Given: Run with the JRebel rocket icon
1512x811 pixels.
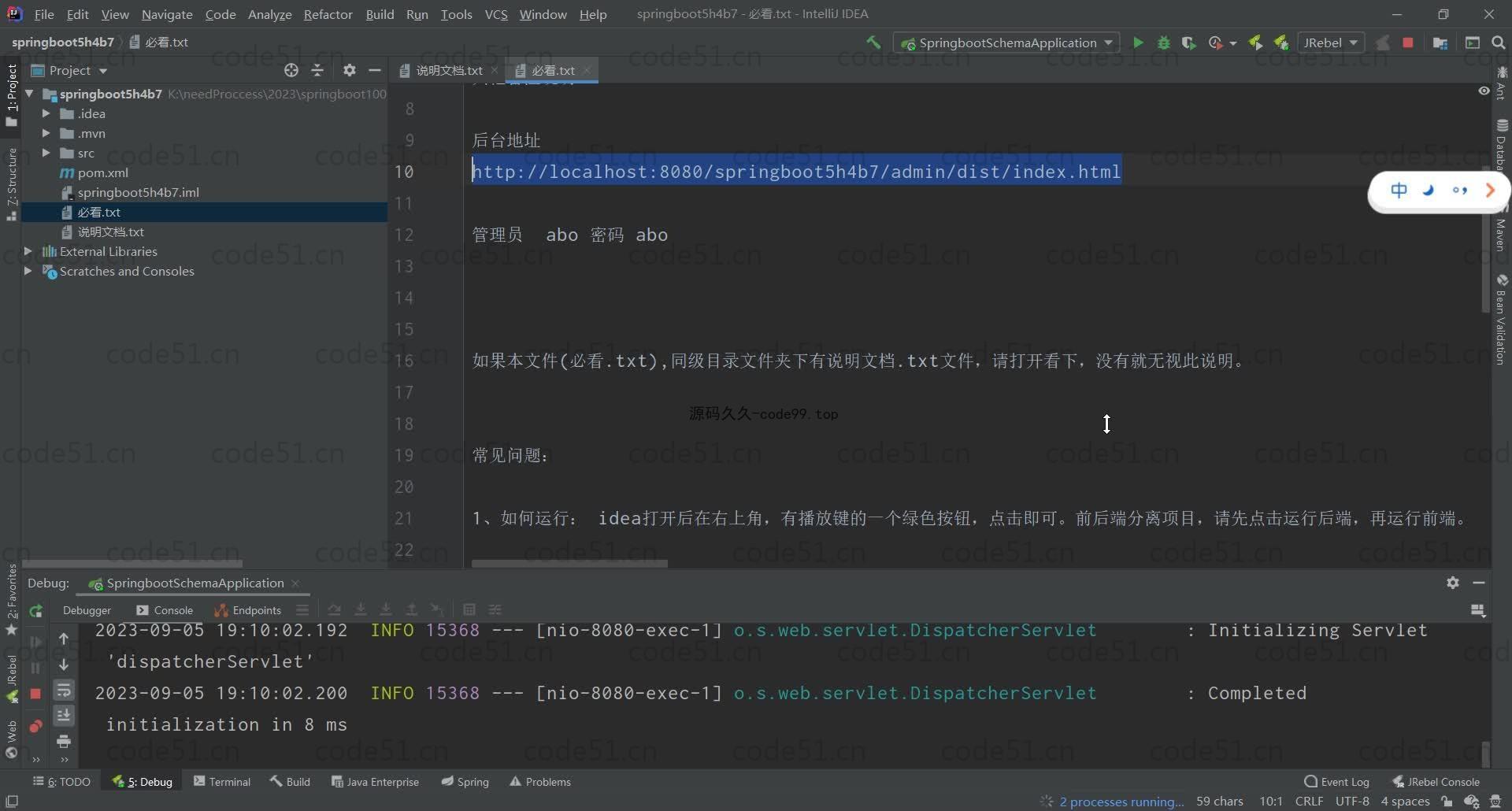Looking at the screenshot, I should (x=1256, y=43).
